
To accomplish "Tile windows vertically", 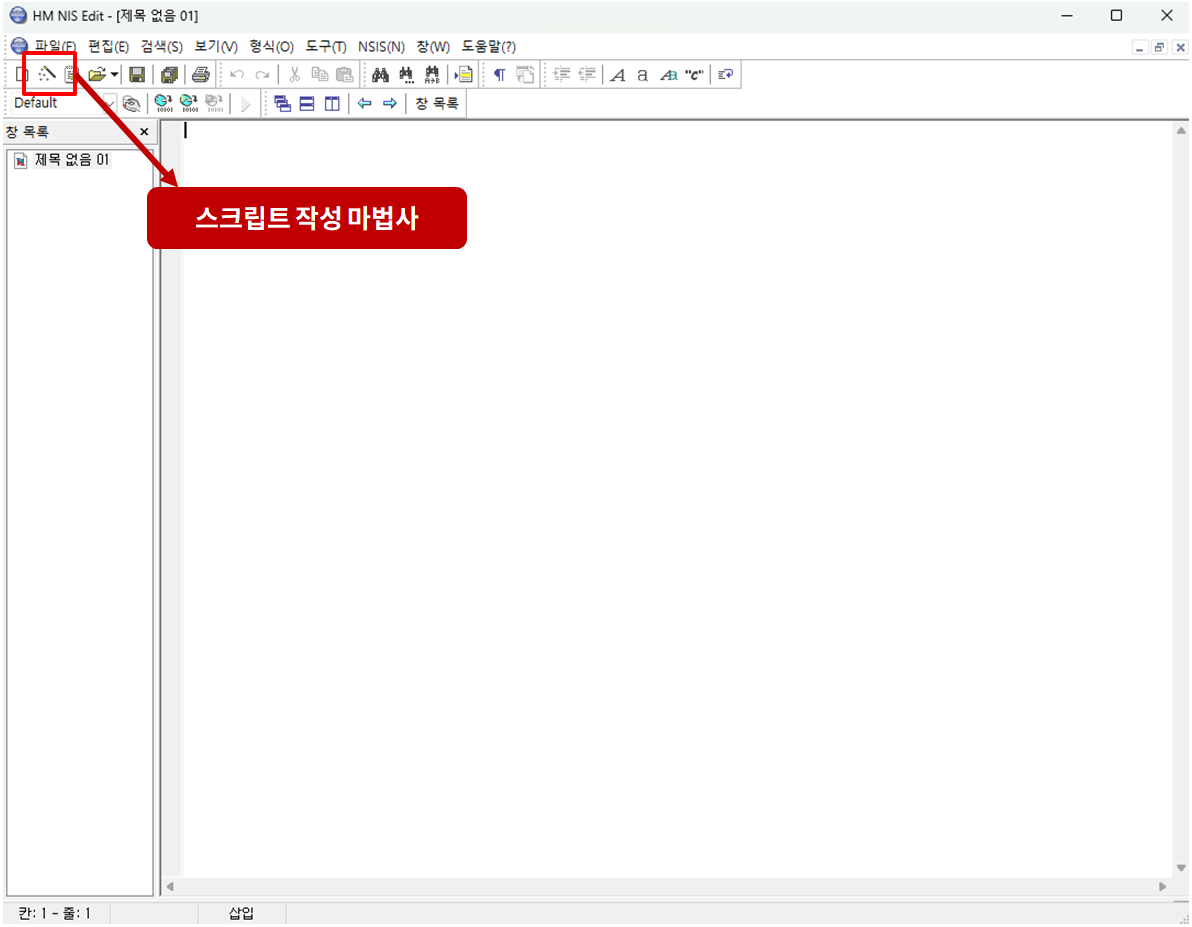I will coord(332,103).
